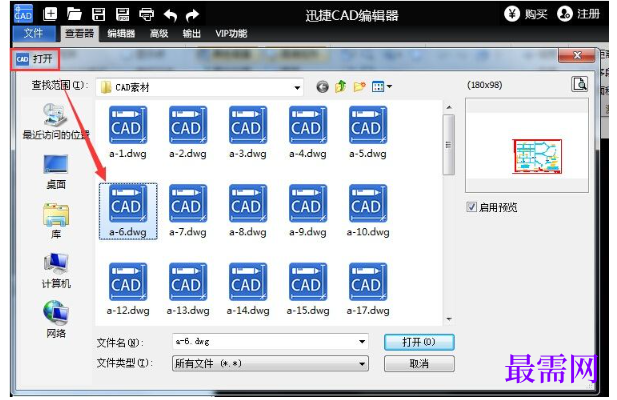The width and height of the screenshot is (617, 400).
Task: Go to 网络 in sidebar
Action: coord(56,320)
